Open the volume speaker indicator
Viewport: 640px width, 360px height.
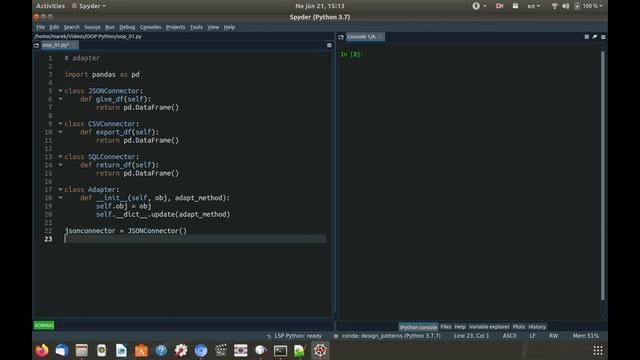(x=565, y=6)
